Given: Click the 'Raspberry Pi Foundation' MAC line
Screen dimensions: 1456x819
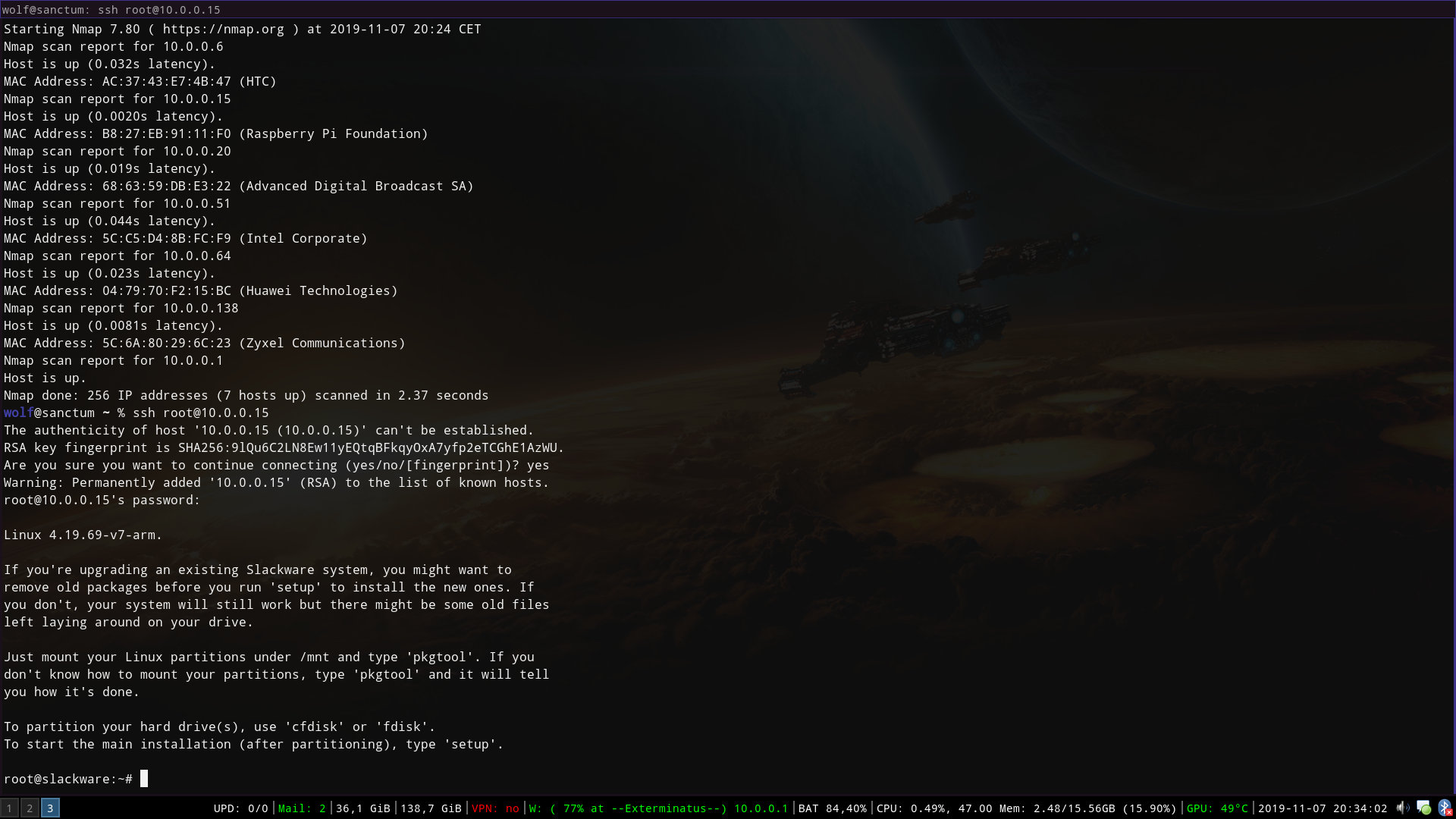Looking at the screenshot, I should pyautogui.click(x=216, y=133).
